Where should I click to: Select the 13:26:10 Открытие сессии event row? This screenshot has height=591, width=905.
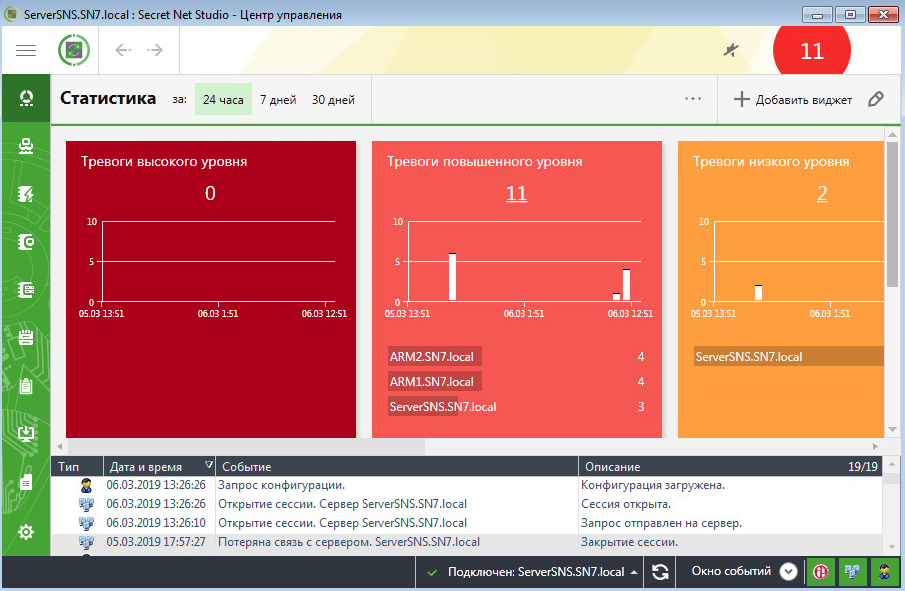coord(466,523)
